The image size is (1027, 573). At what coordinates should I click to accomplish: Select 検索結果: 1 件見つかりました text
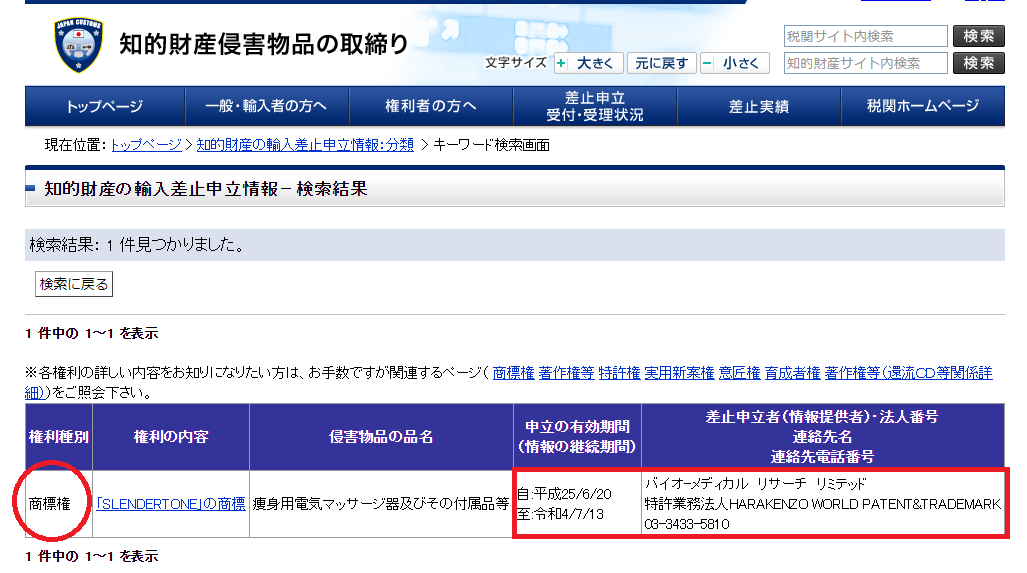[137, 245]
